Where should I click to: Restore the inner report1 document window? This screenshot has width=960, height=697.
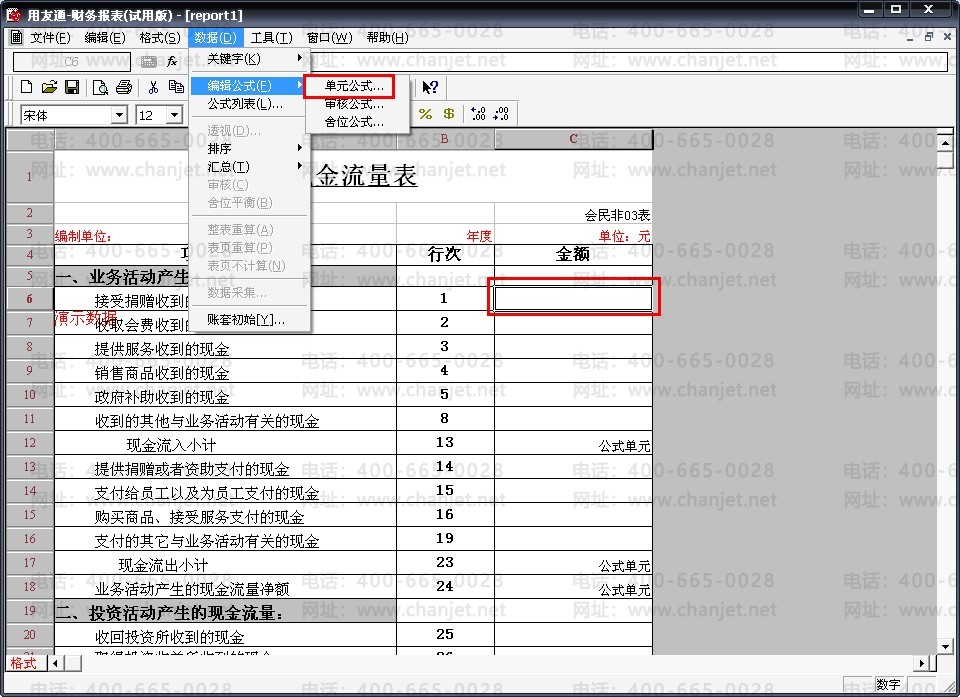(928, 37)
